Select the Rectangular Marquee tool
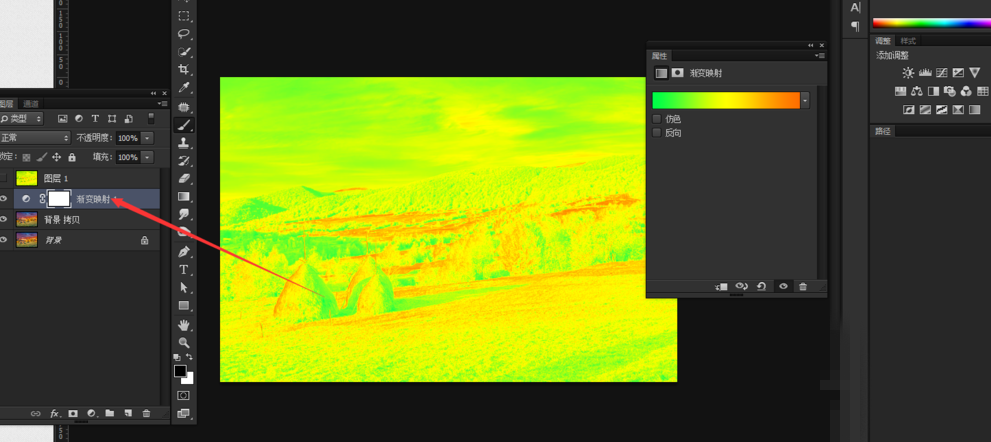Viewport: 991px width, 442px height. point(184,16)
